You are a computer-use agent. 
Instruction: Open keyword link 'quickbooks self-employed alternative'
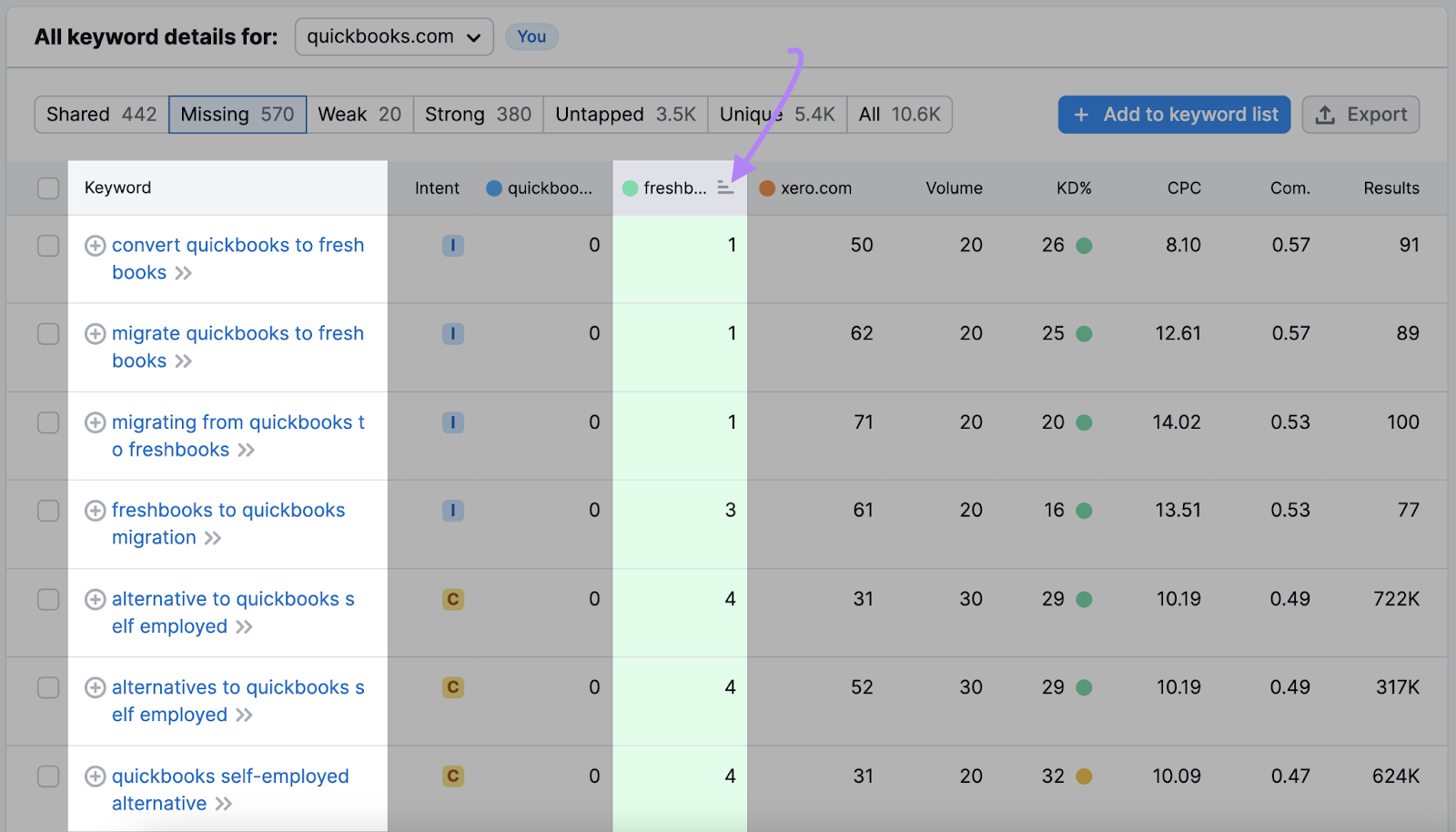pyautogui.click(x=230, y=789)
